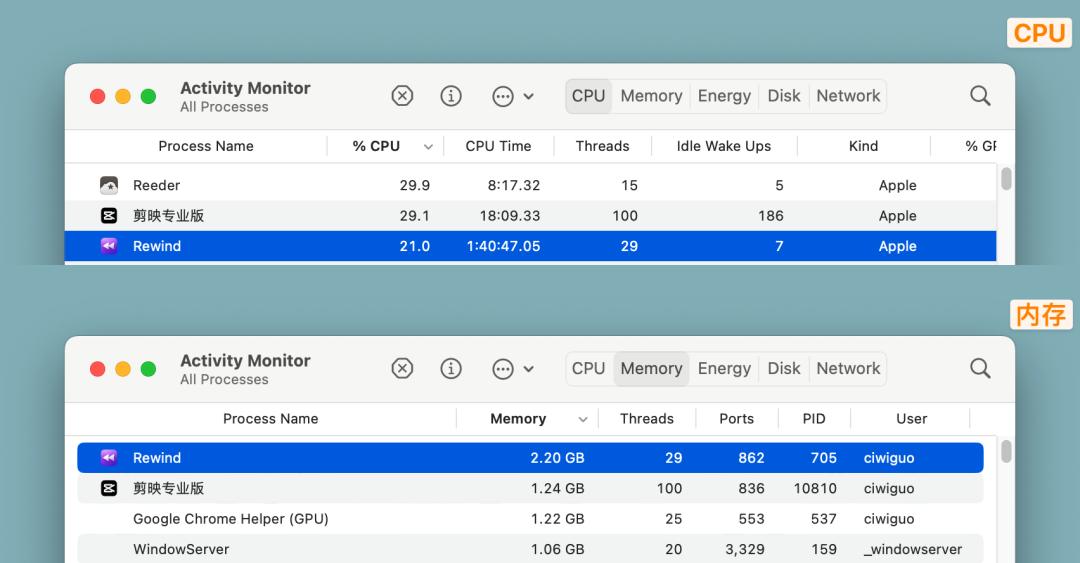The image size is (1080, 563).
Task: Click PID 10810 cell
Action: click(815, 488)
